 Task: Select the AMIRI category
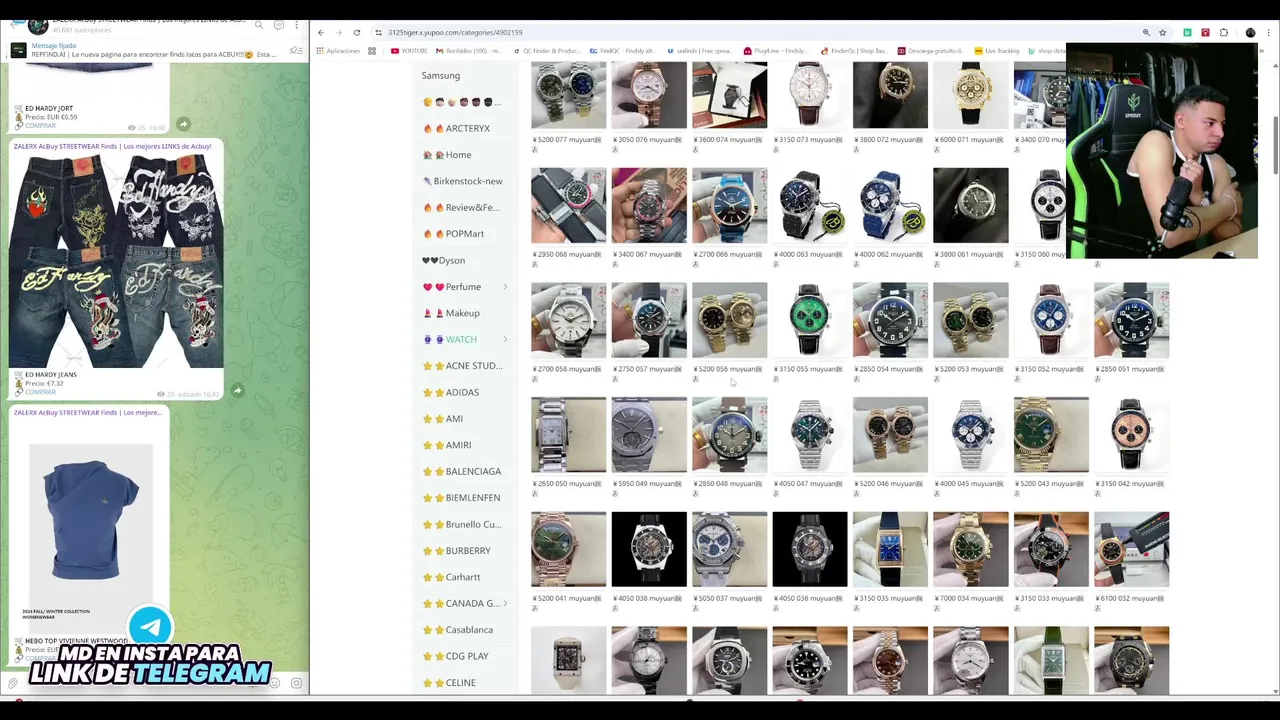(447, 445)
